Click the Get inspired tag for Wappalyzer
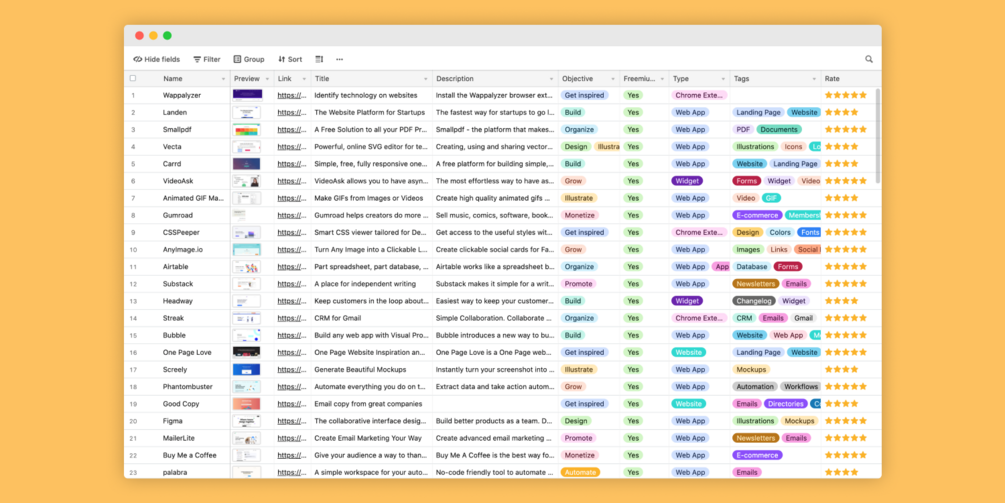The image size is (1005, 503). click(x=583, y=95)
